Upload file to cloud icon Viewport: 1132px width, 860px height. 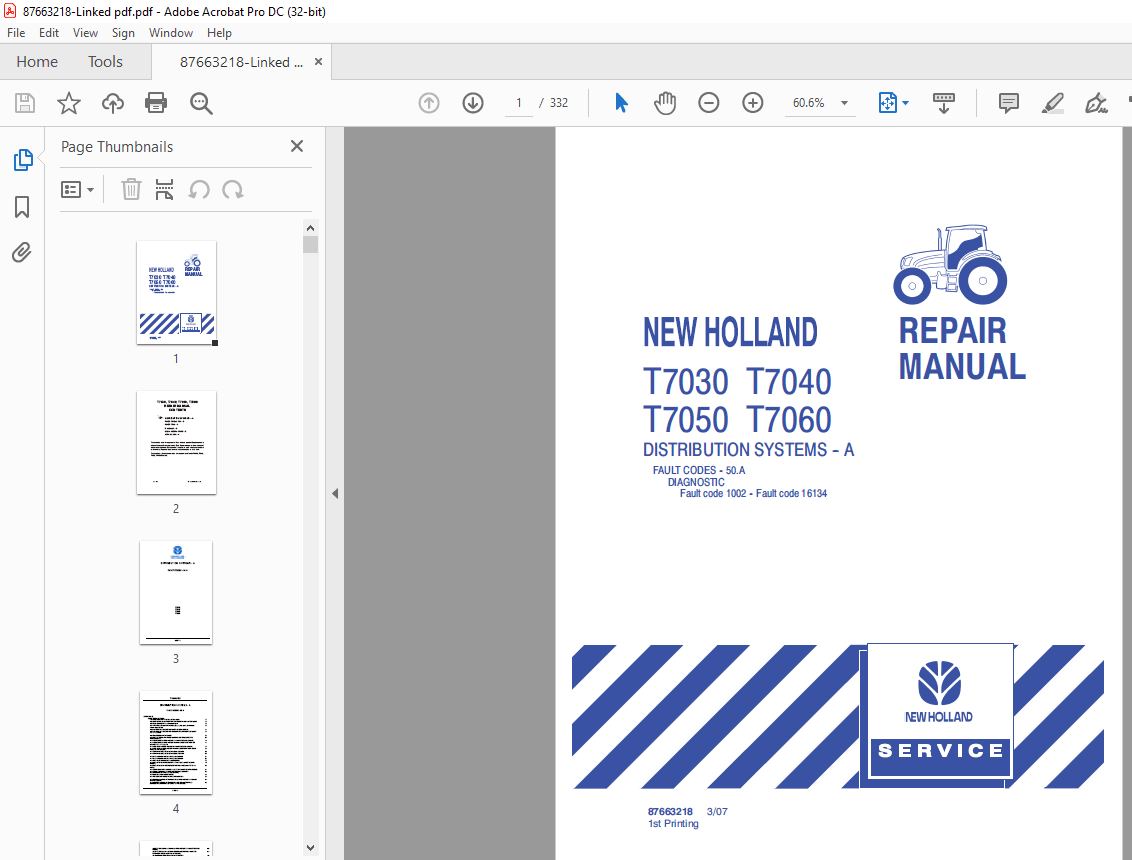[113, 103]
